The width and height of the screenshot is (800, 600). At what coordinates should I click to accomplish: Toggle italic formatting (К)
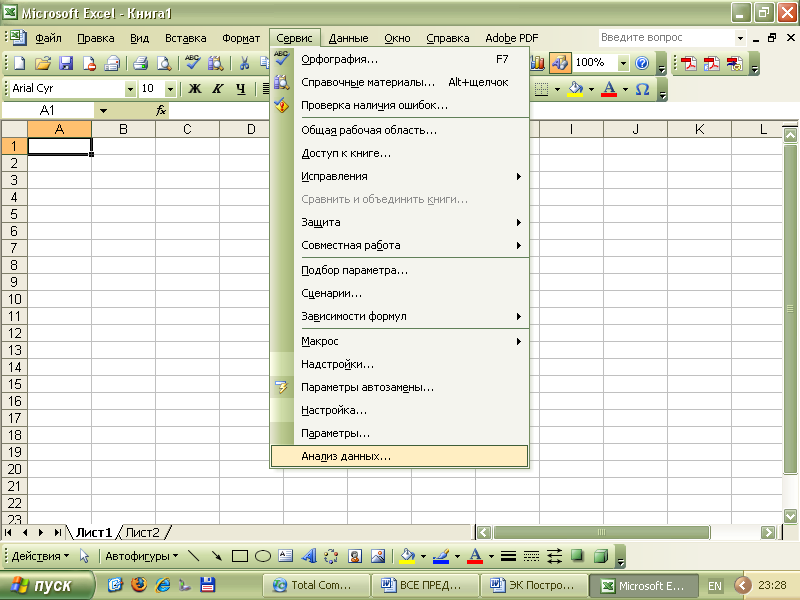tap(218, 89)
